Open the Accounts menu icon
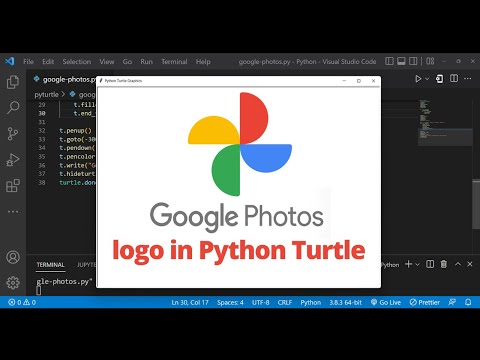 point(13,257)
